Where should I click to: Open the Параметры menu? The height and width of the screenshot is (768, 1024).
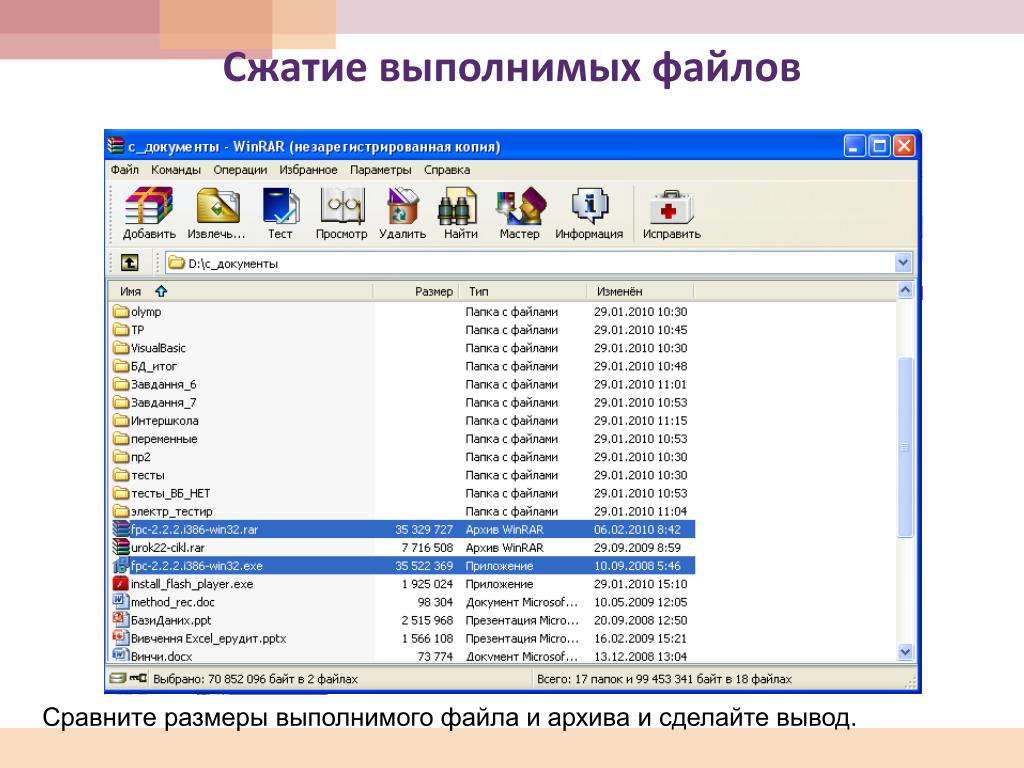click(381, 170)
